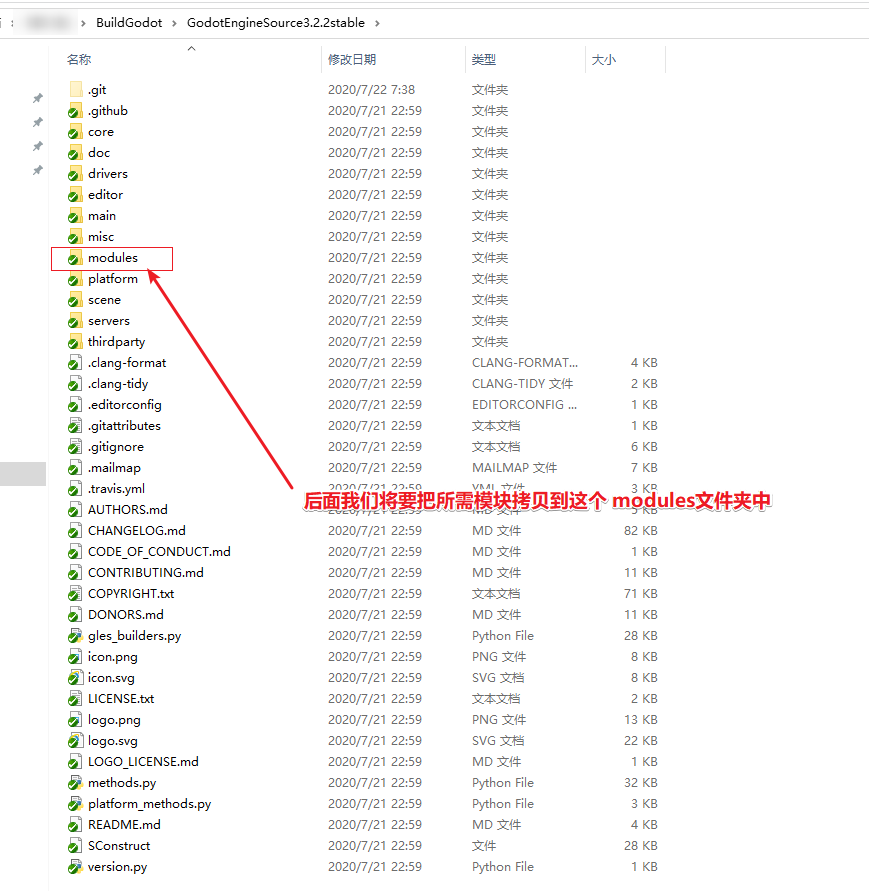This screenshot has height=891, width=869.
Task: Select the .gitattributes file name
Action: click(124, 426)
